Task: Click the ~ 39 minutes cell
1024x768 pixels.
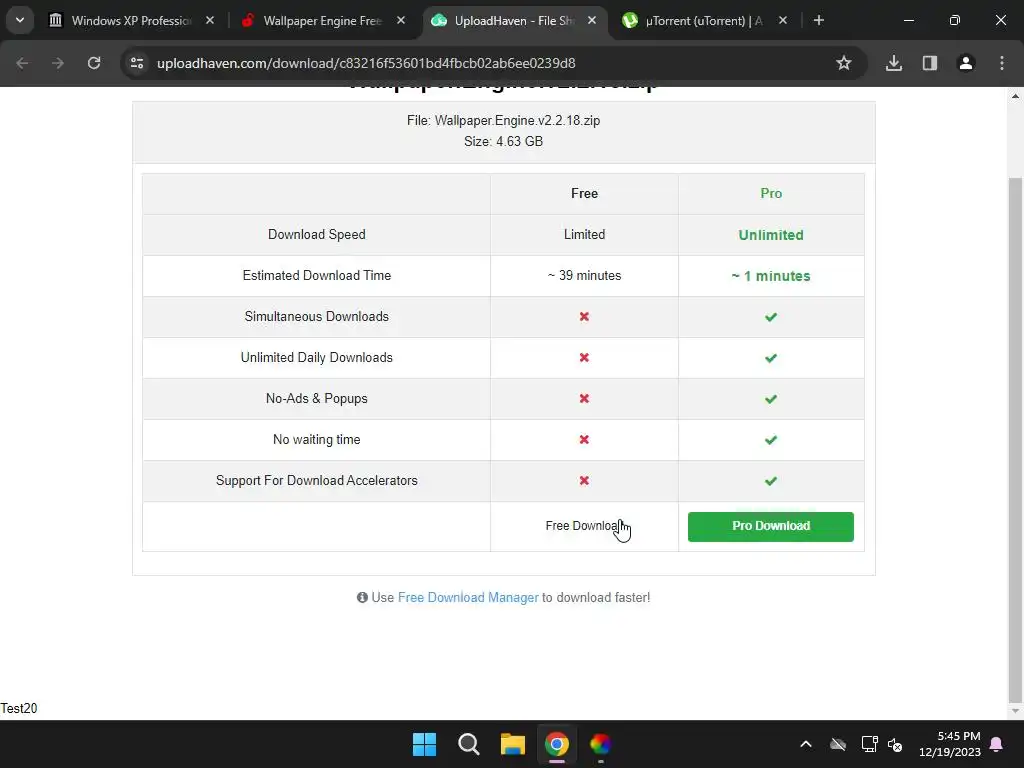Action: [x=584, y=276]
